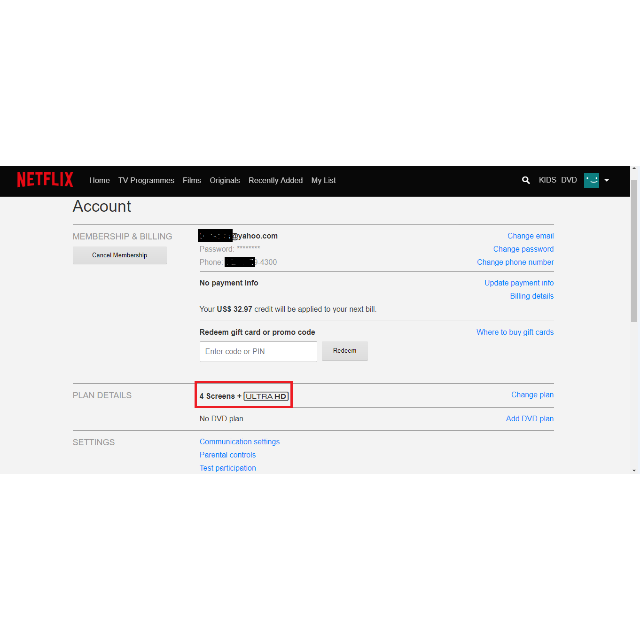The width and height of the screenshot is (640, 640).
Task: Expand the profile dropdown arrow
Action: (607, 181)
